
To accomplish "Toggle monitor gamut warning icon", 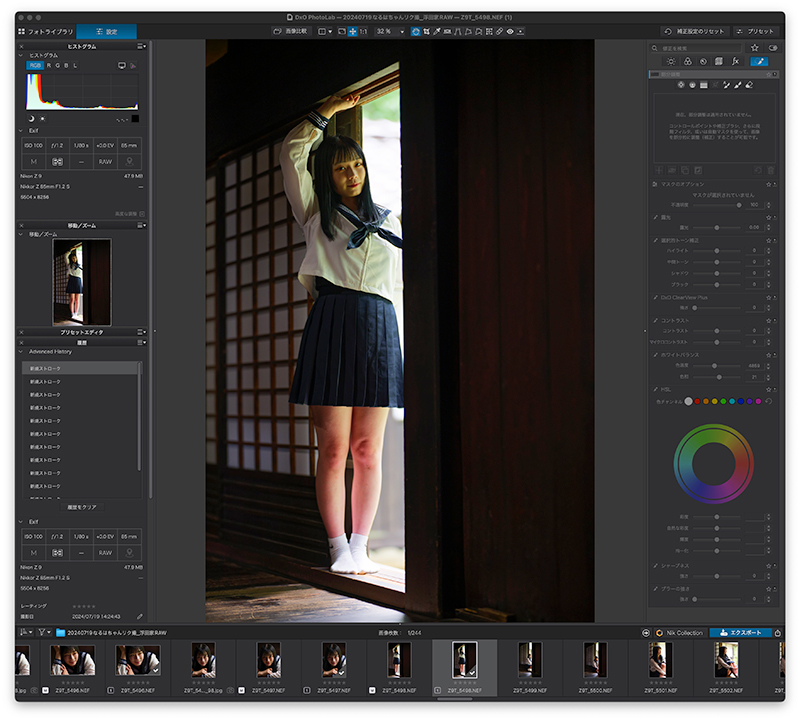I will (122, 65).
